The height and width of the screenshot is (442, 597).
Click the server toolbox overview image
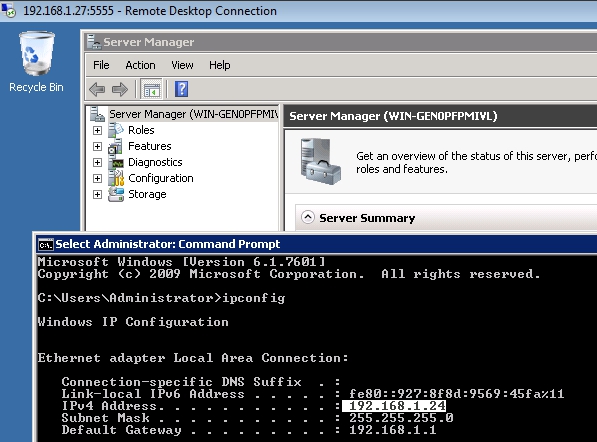click(321, 162)
